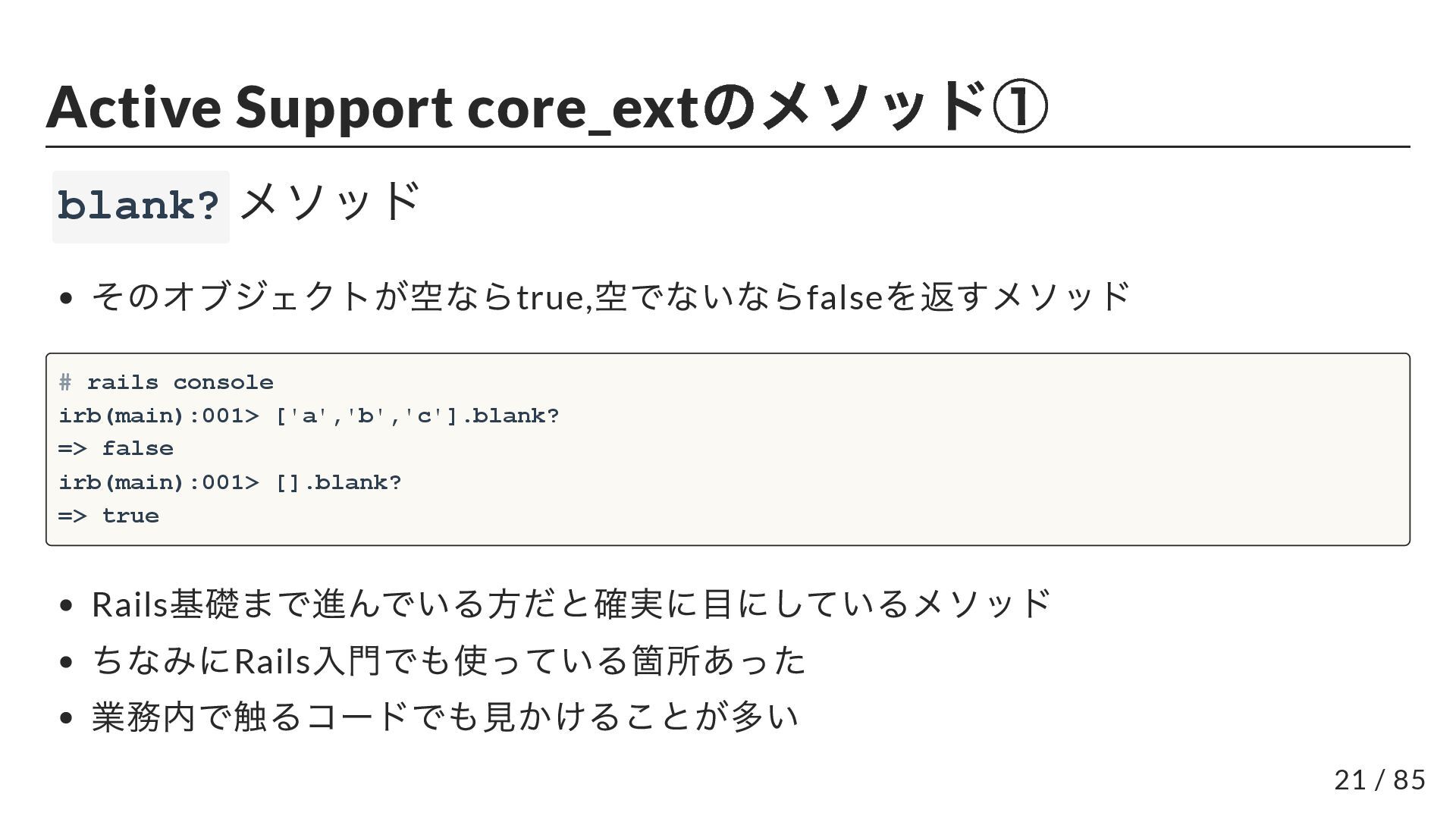1456x819 pixels.
Task: Click the page number '21 / 85'
Action: (x=1380, y=780)
